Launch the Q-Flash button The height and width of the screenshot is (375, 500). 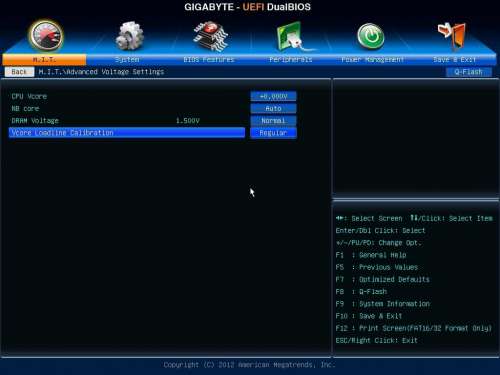pyautogui.click(x=468, y=72)
